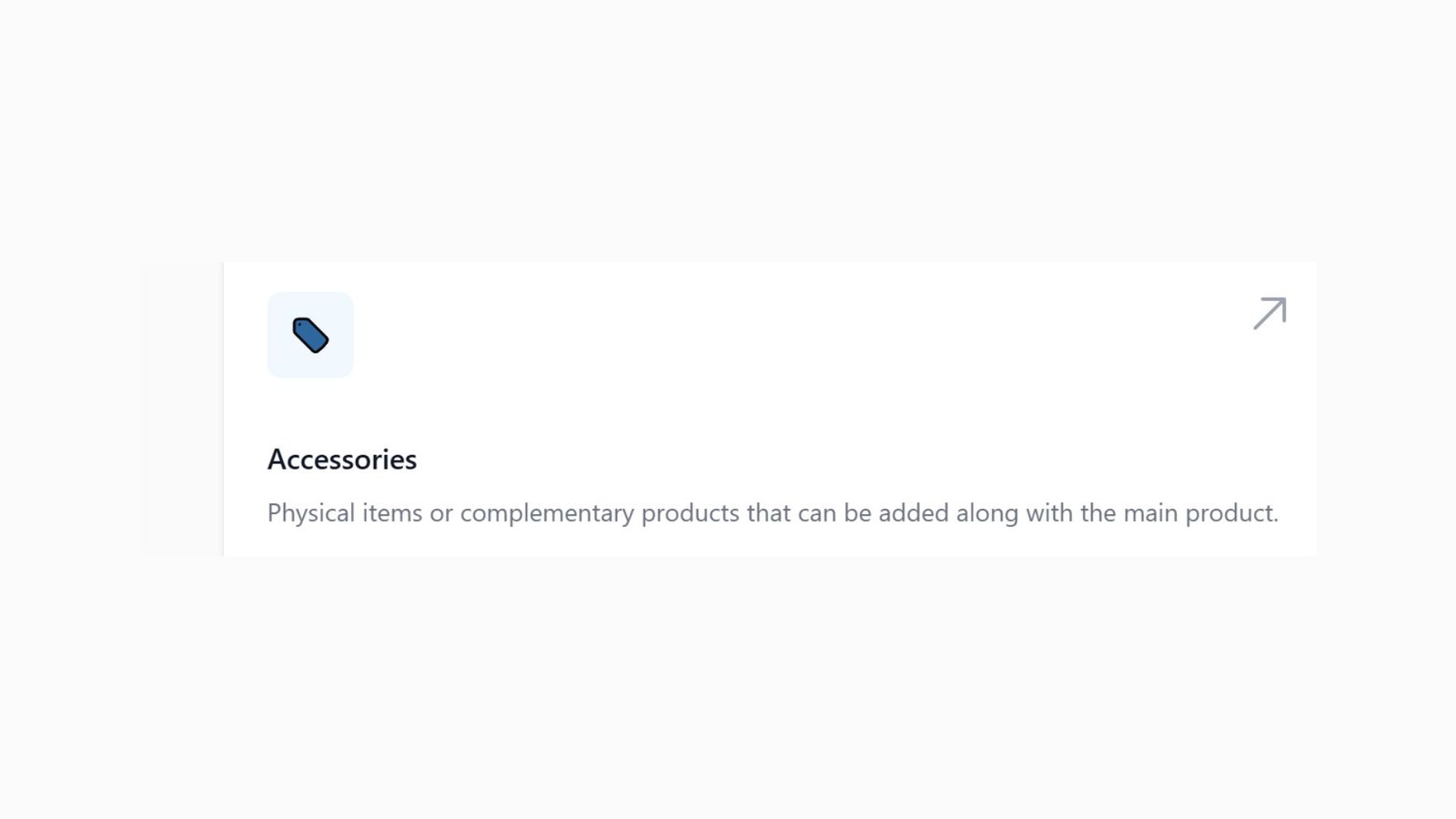Open Accessories details using the corner arrow
This screenshot has height=819, width=1456.
[x=1270, y=313]
